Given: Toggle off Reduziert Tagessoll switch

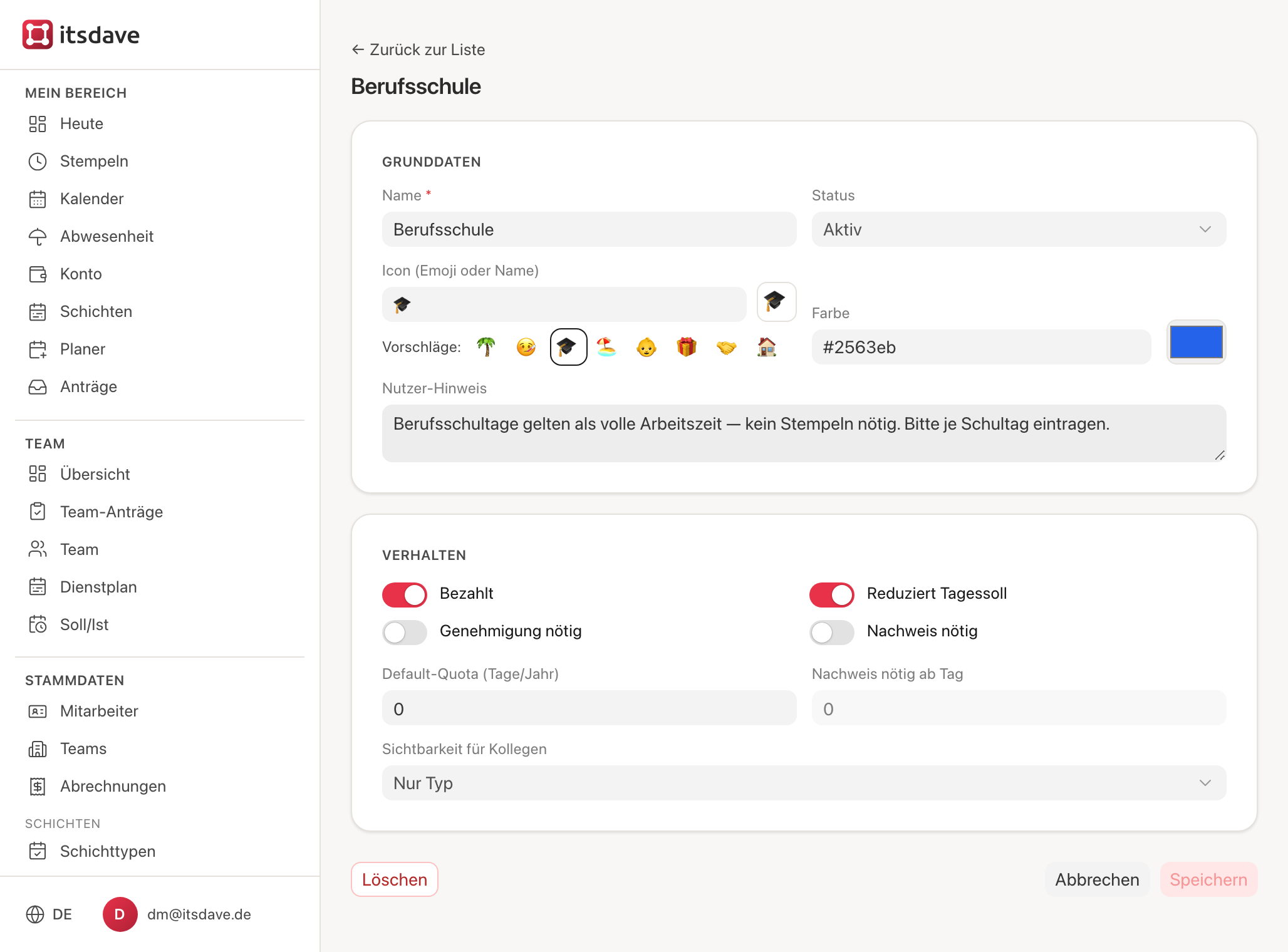Looking at the screenshot, I should point(832,594).
